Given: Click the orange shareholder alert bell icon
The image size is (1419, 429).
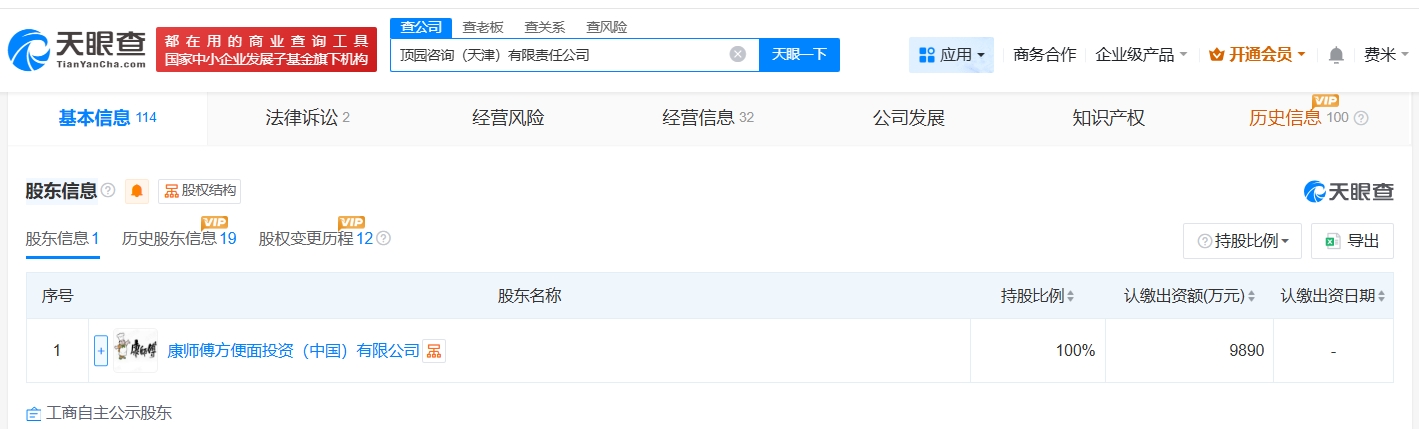Looking at the screenshot, I should point(137,191).
